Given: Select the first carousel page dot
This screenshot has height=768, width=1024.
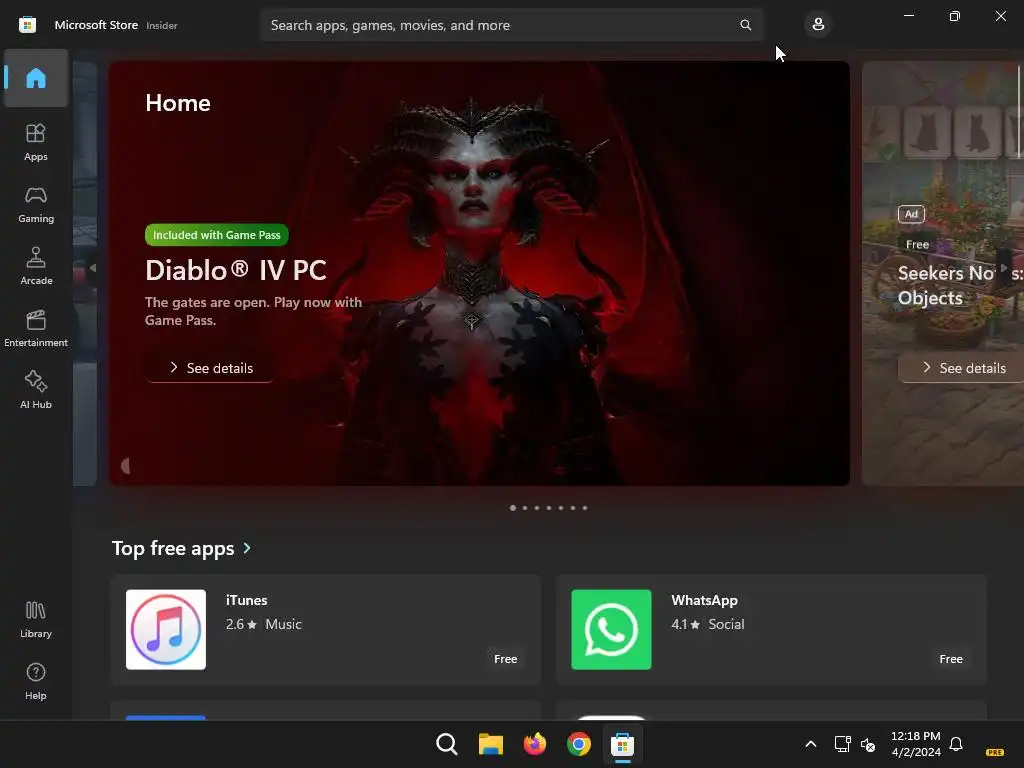Looking at the screenshot, I should tap(513, 508).
